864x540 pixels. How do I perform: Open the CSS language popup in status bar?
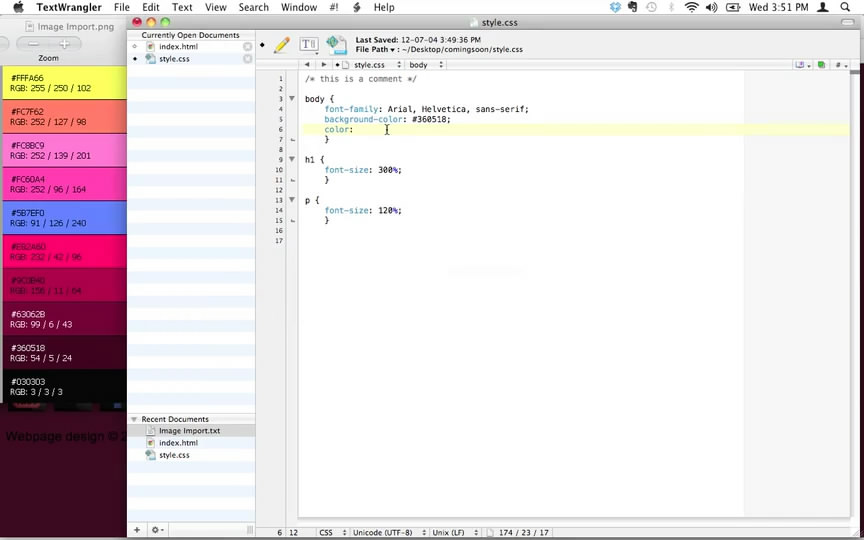pyautogui.click(x=333, y=533)
